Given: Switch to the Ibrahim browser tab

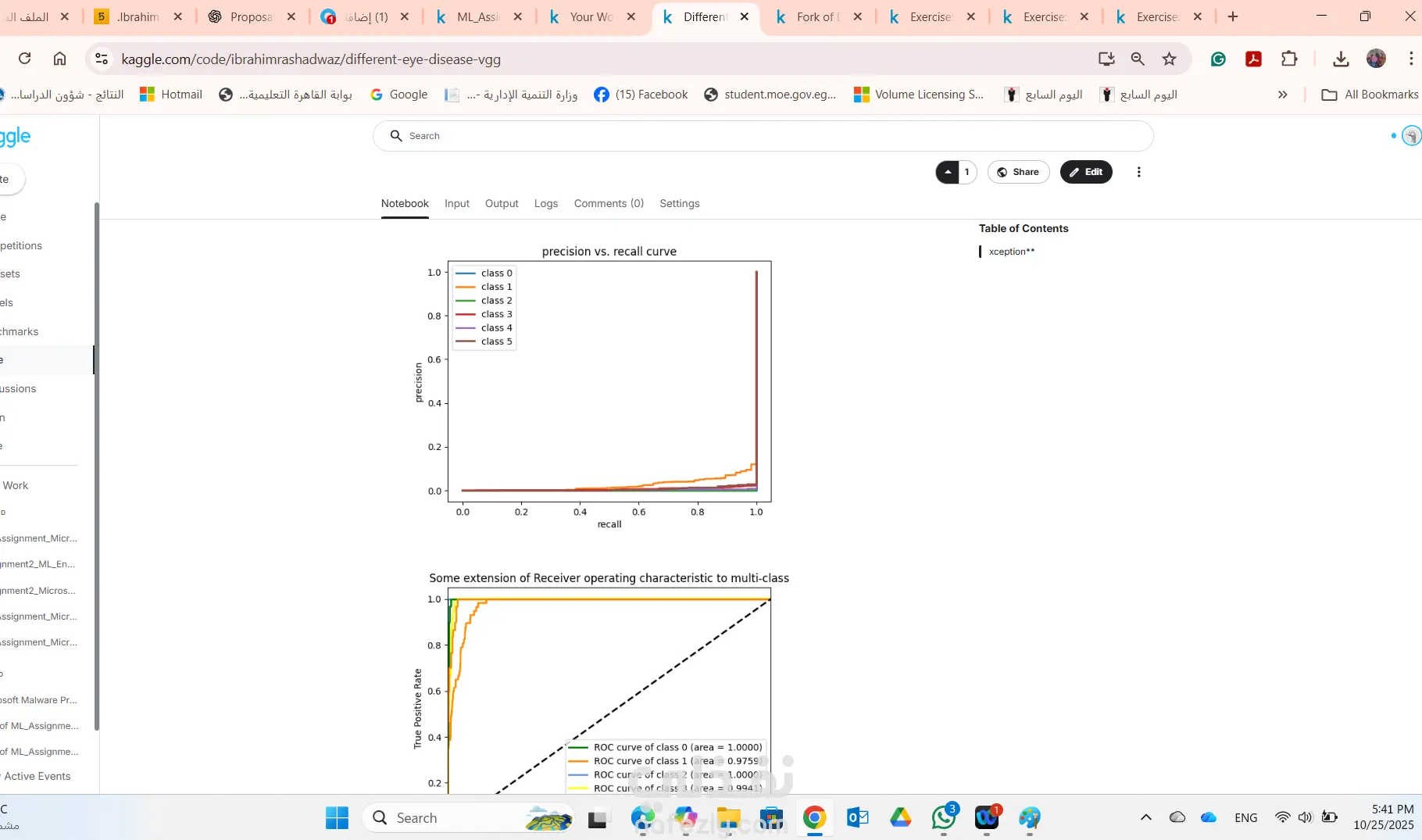Looking at the screenshot, I should pos(139,16).
